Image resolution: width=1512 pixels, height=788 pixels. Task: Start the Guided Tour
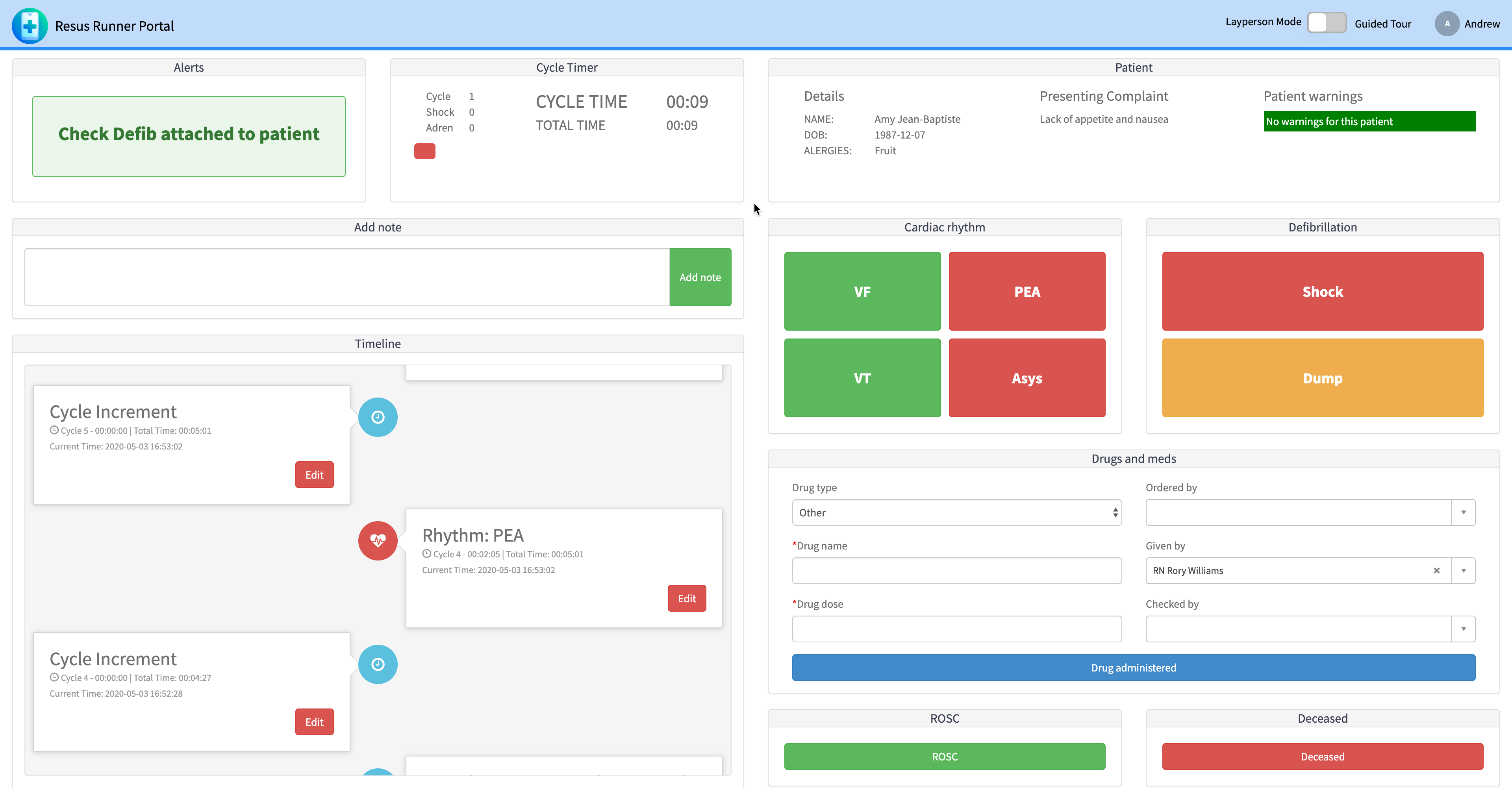point(1382,24)
